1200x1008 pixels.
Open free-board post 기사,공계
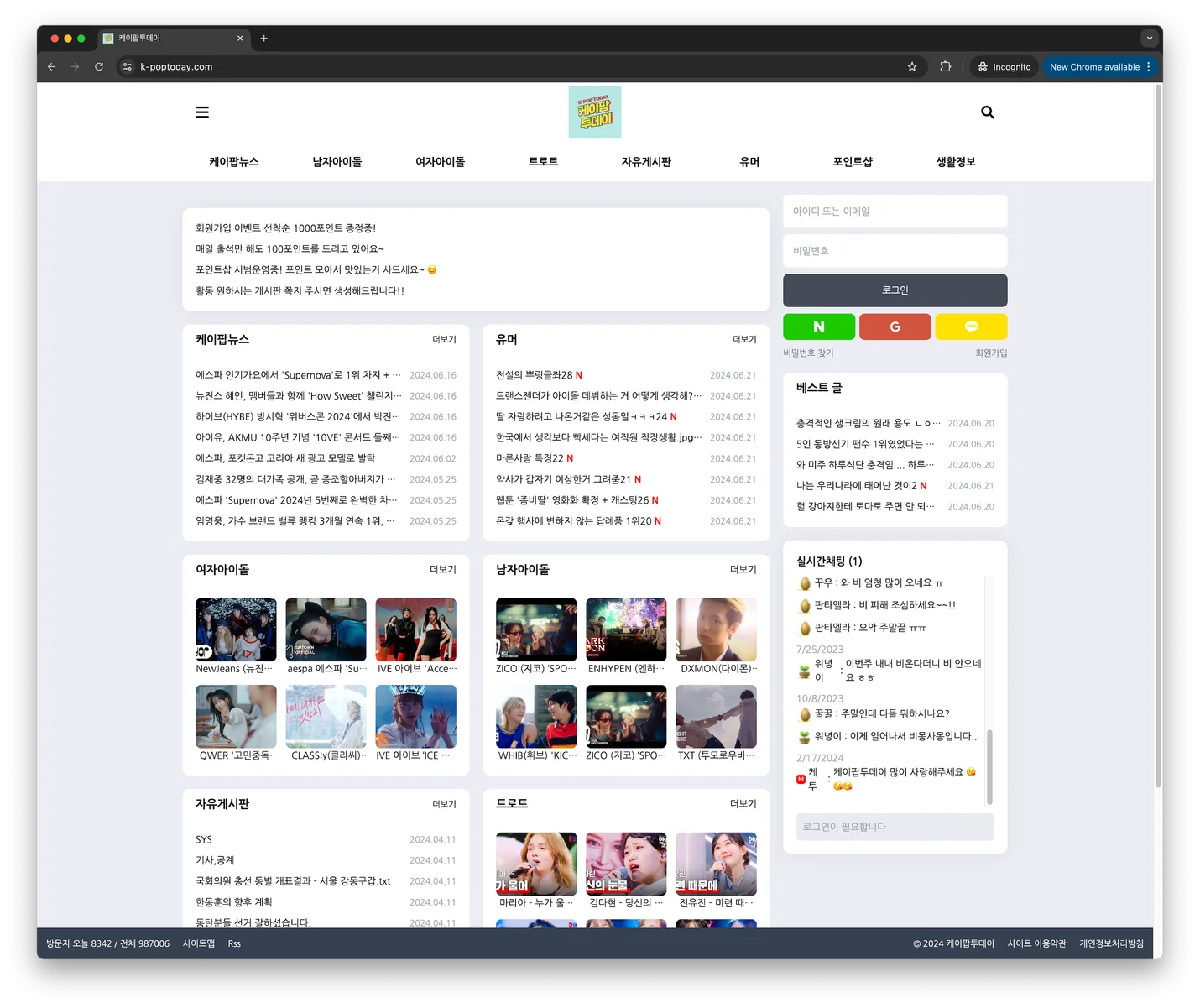click(215, 860)
